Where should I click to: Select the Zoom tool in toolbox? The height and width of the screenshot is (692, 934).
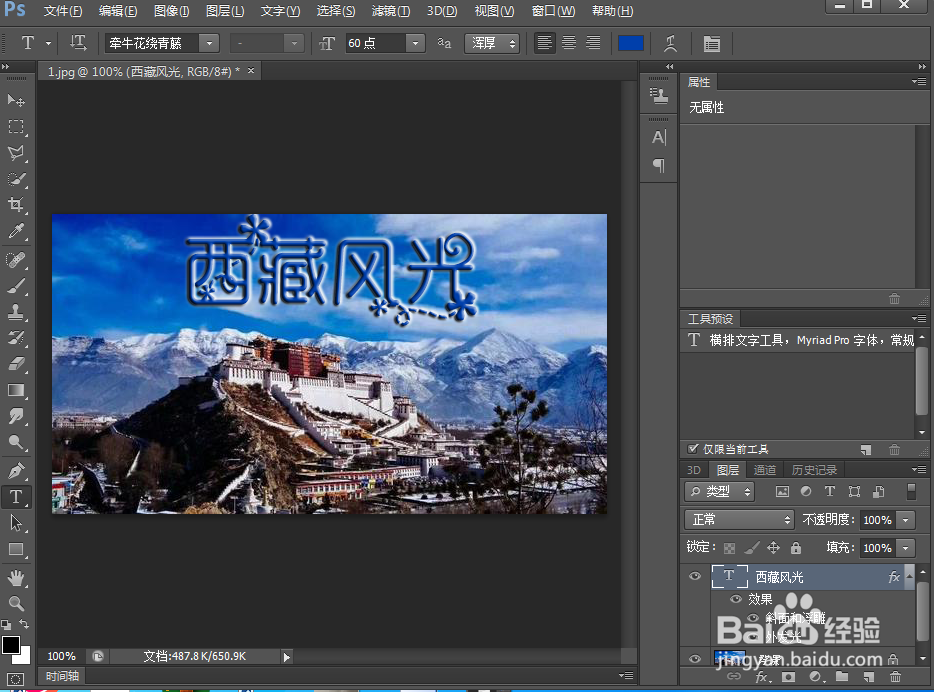[x=16, y=603]
